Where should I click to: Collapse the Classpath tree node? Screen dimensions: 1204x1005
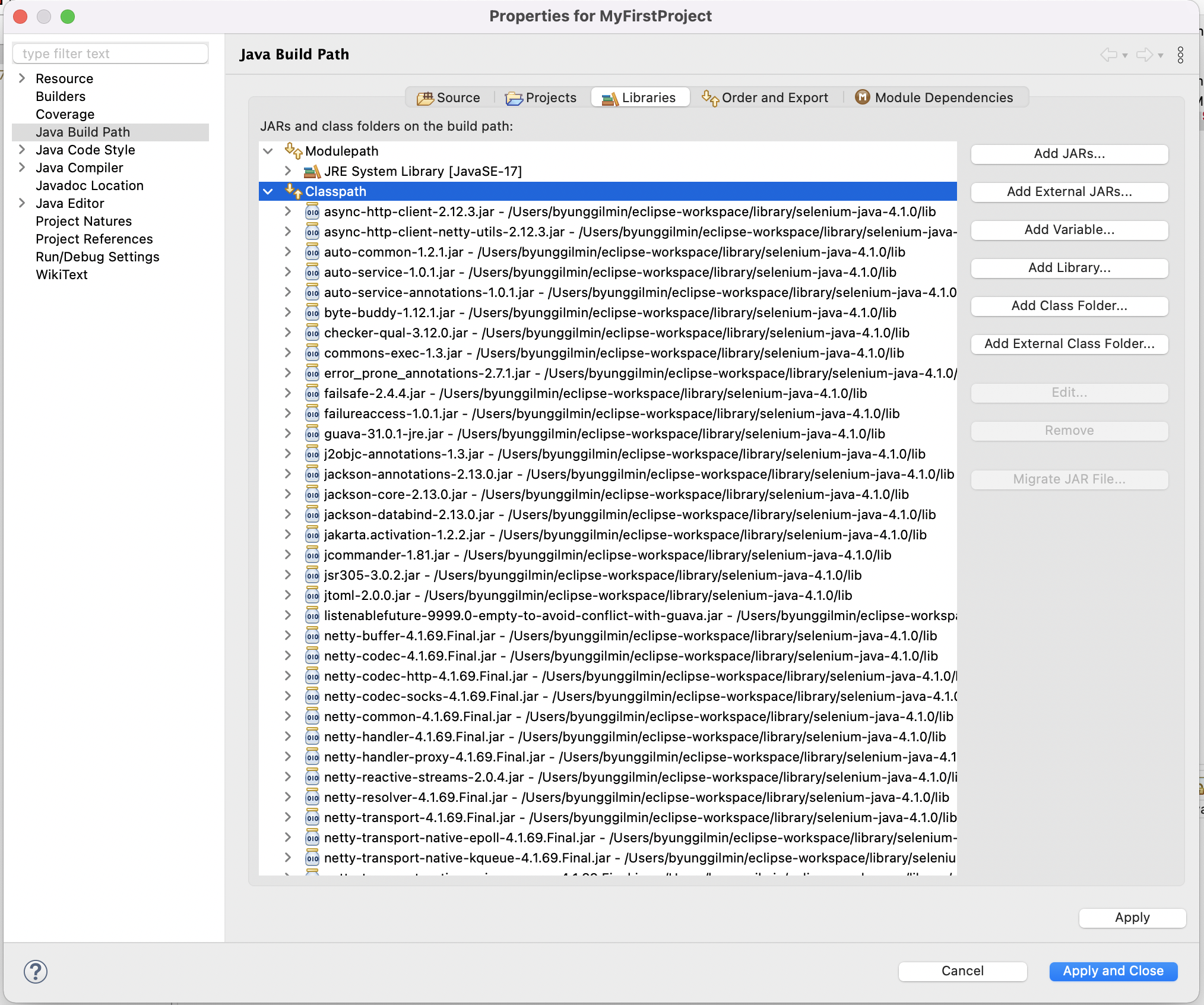pos(268,191)
